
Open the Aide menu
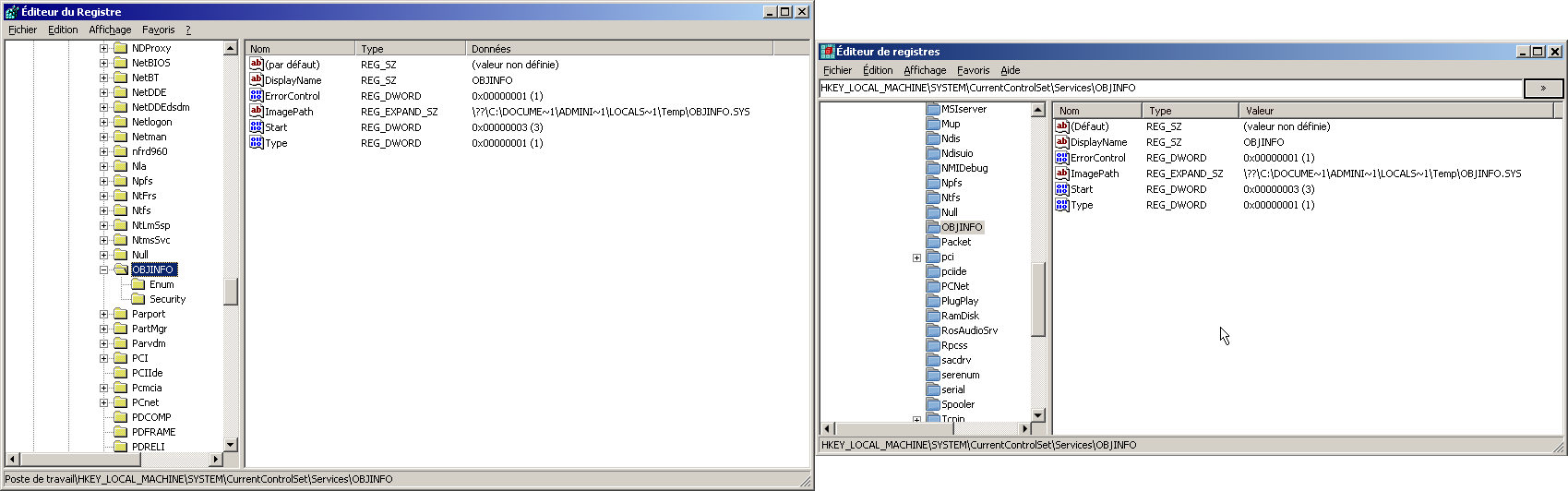point(1011,70)
